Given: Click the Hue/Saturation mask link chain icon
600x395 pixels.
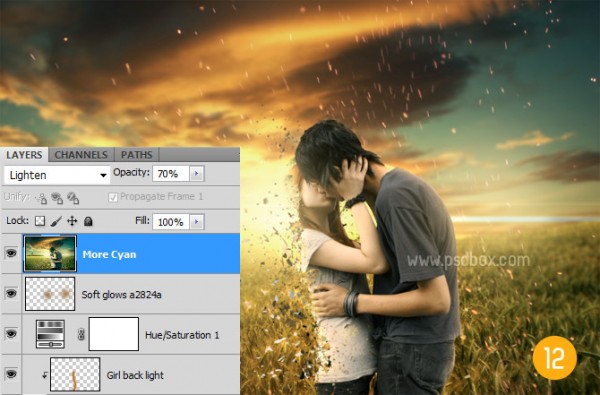Looking at the screenshot, I should (x=81, y=335).
